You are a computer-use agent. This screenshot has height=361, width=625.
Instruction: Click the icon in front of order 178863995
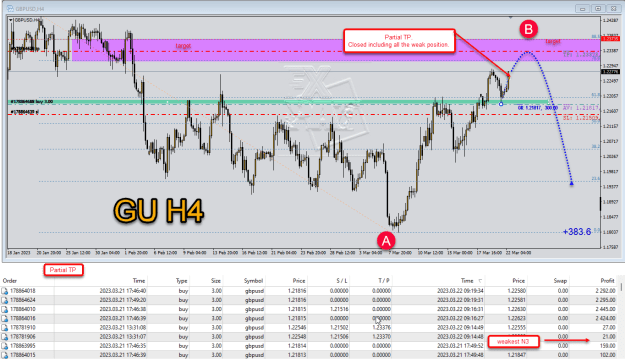coord(5,346)
